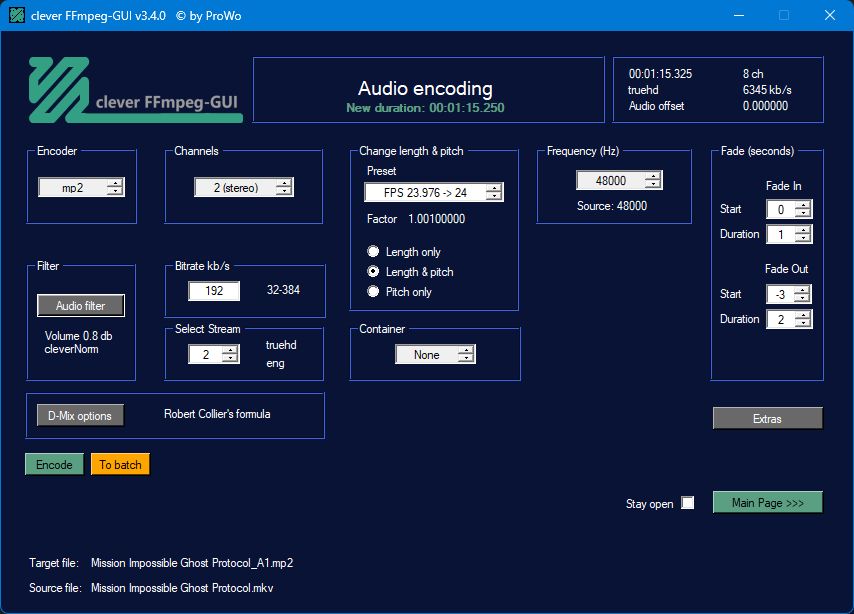Image resolution: width=854 pixels, height=614 pixels.
Task: Open the Container None selector
Action: pyautogui.click(x=435, y=355)
